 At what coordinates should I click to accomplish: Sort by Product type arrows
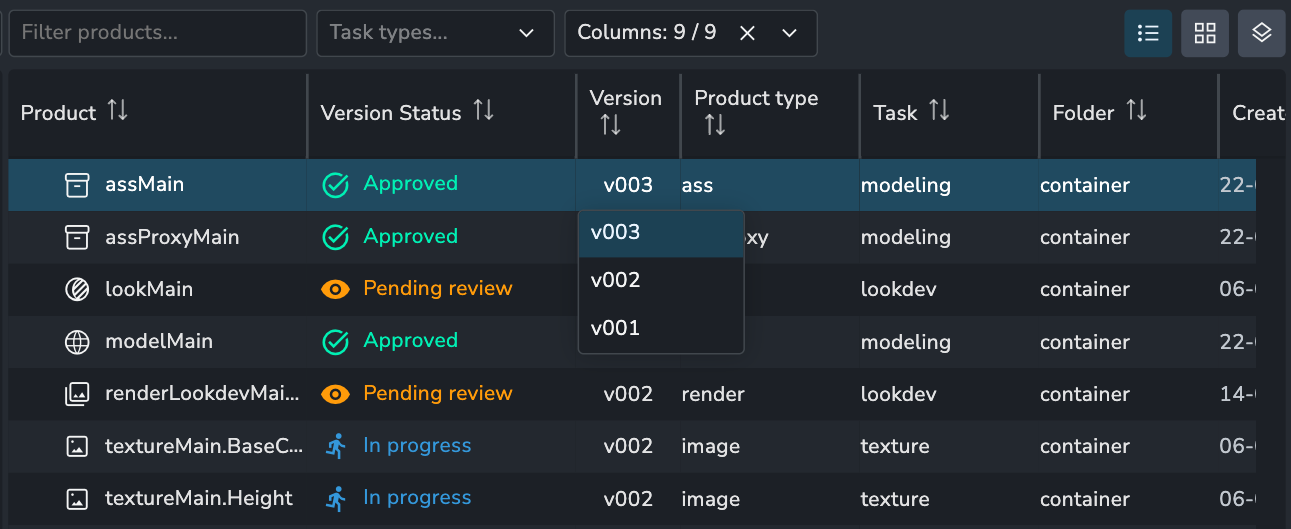click(715, 125)
